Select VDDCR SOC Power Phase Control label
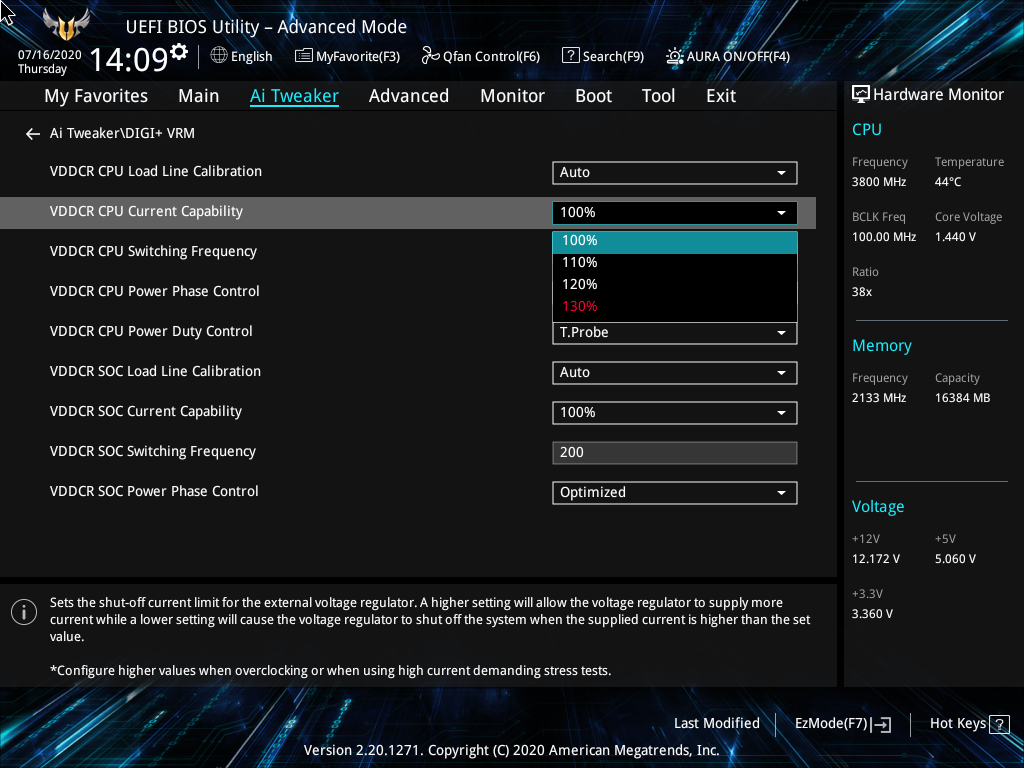1024x768 pixels. pyautogui.click(x=154, y=492)
